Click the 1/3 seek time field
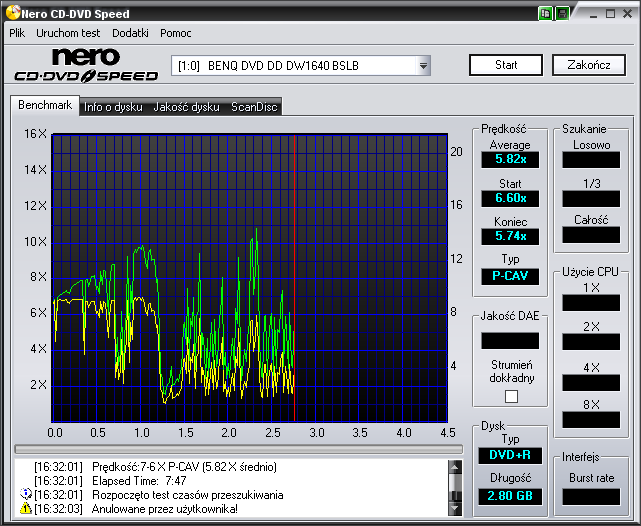The width and height of the screenshot is (641, 526). (591, 199)
